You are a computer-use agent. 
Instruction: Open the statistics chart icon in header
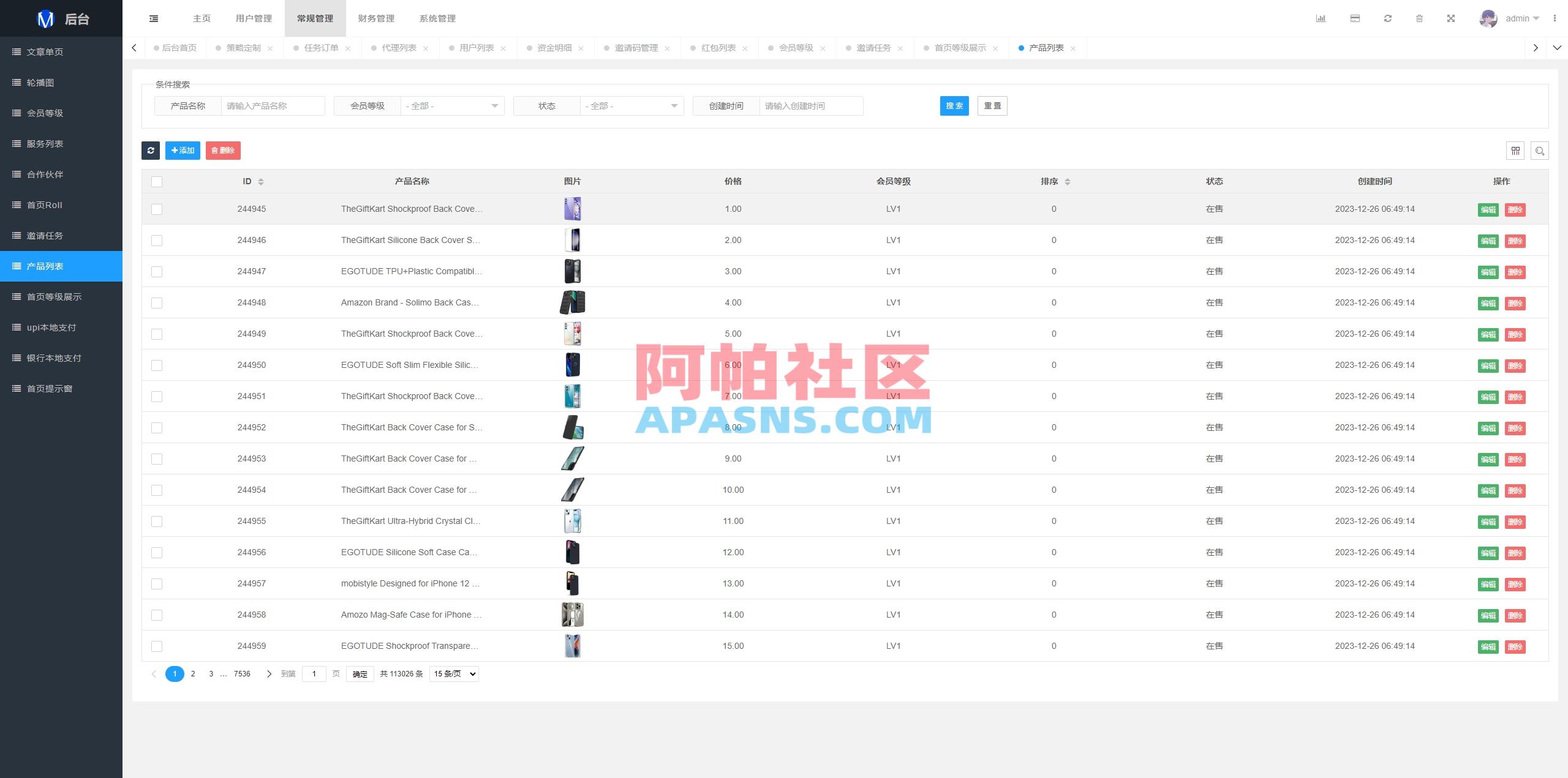pos(1321,18)
